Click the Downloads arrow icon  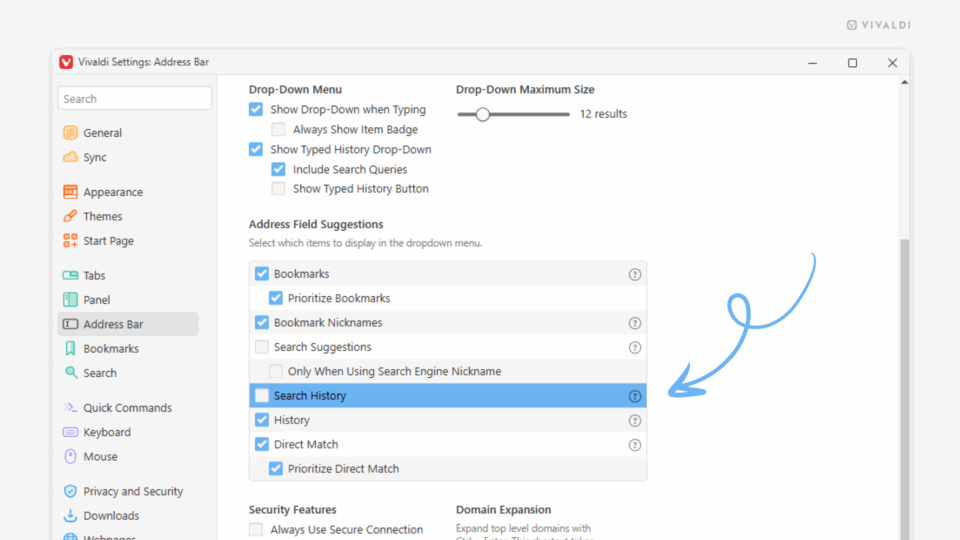tap(70, 516)
